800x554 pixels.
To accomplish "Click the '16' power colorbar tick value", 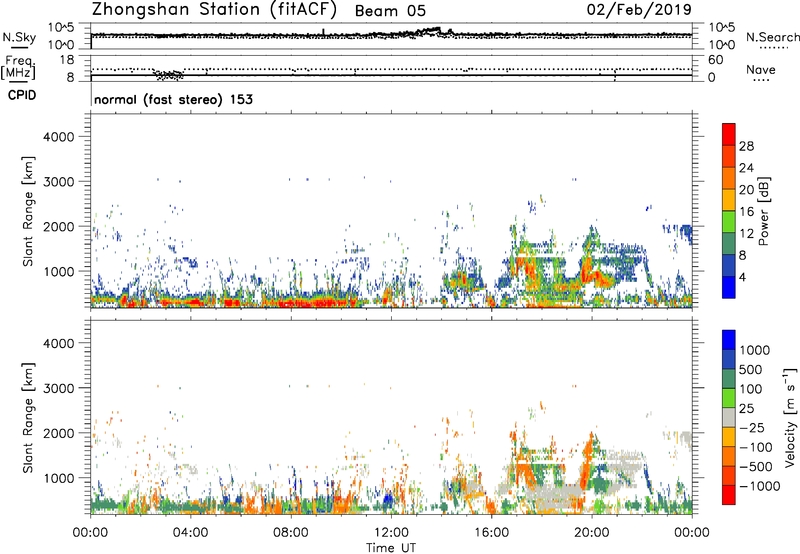I will tap(746, 212).
